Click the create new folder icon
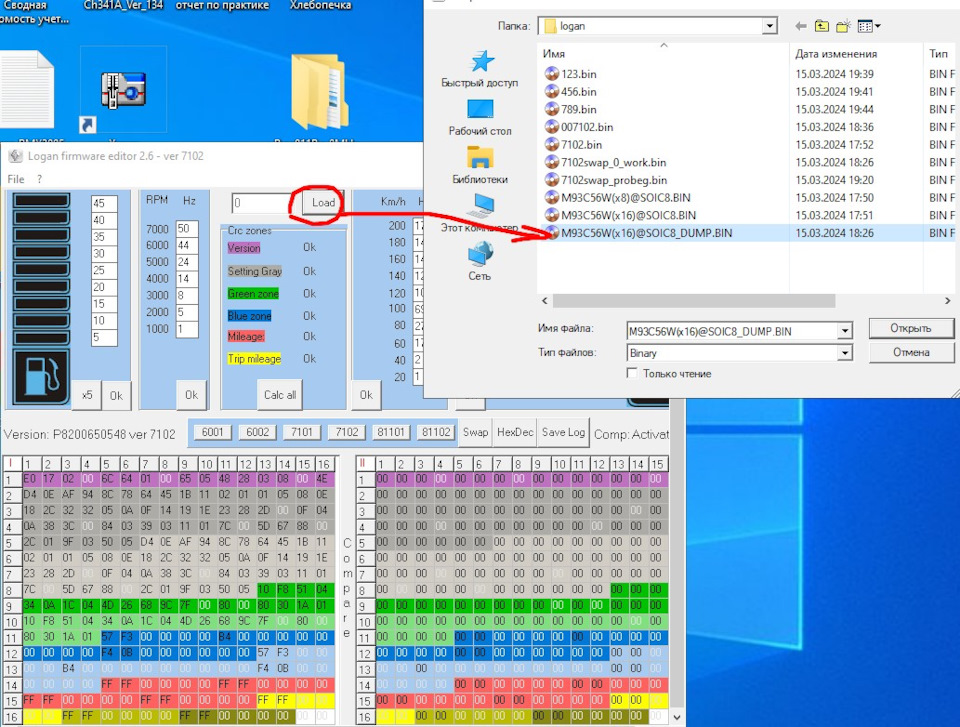 point(844,26)
